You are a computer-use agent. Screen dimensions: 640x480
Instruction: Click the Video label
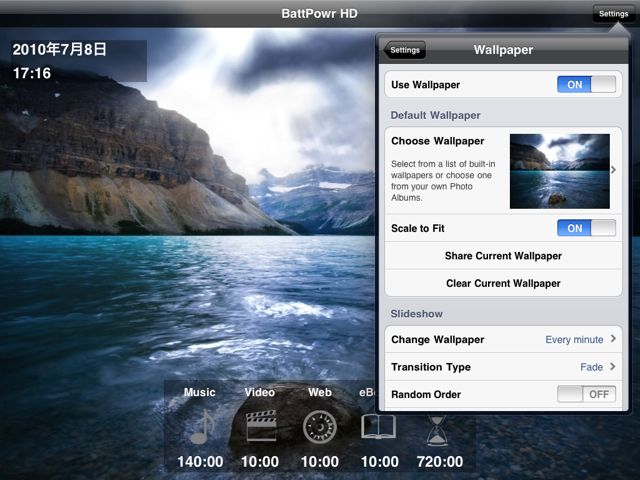[260, 392]
